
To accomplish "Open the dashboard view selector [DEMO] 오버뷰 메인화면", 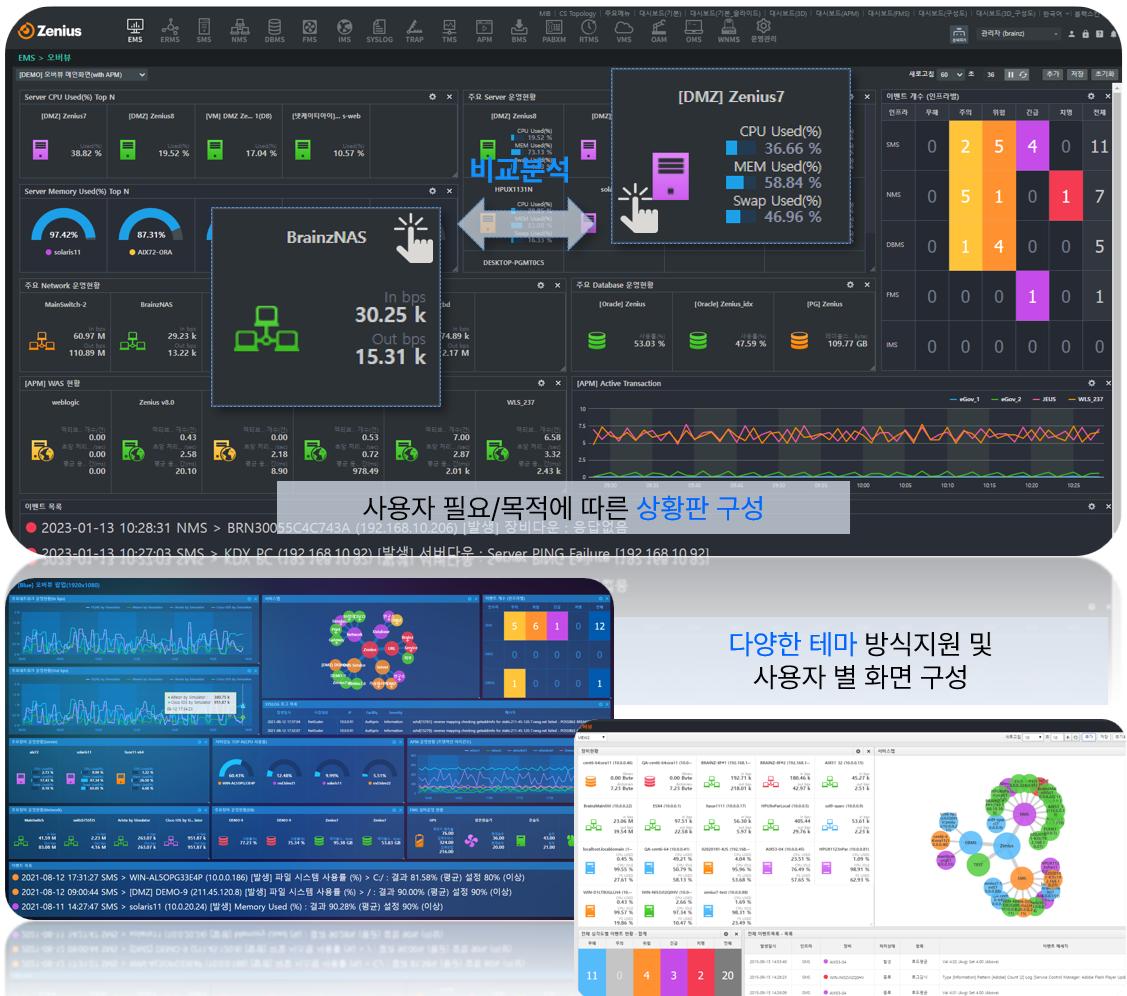I will 82,75.
